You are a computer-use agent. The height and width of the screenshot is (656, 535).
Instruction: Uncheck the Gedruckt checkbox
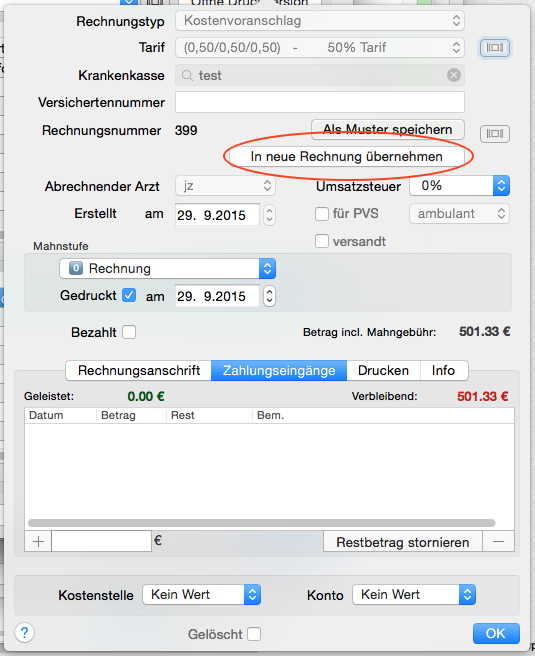tap(129, 295)
